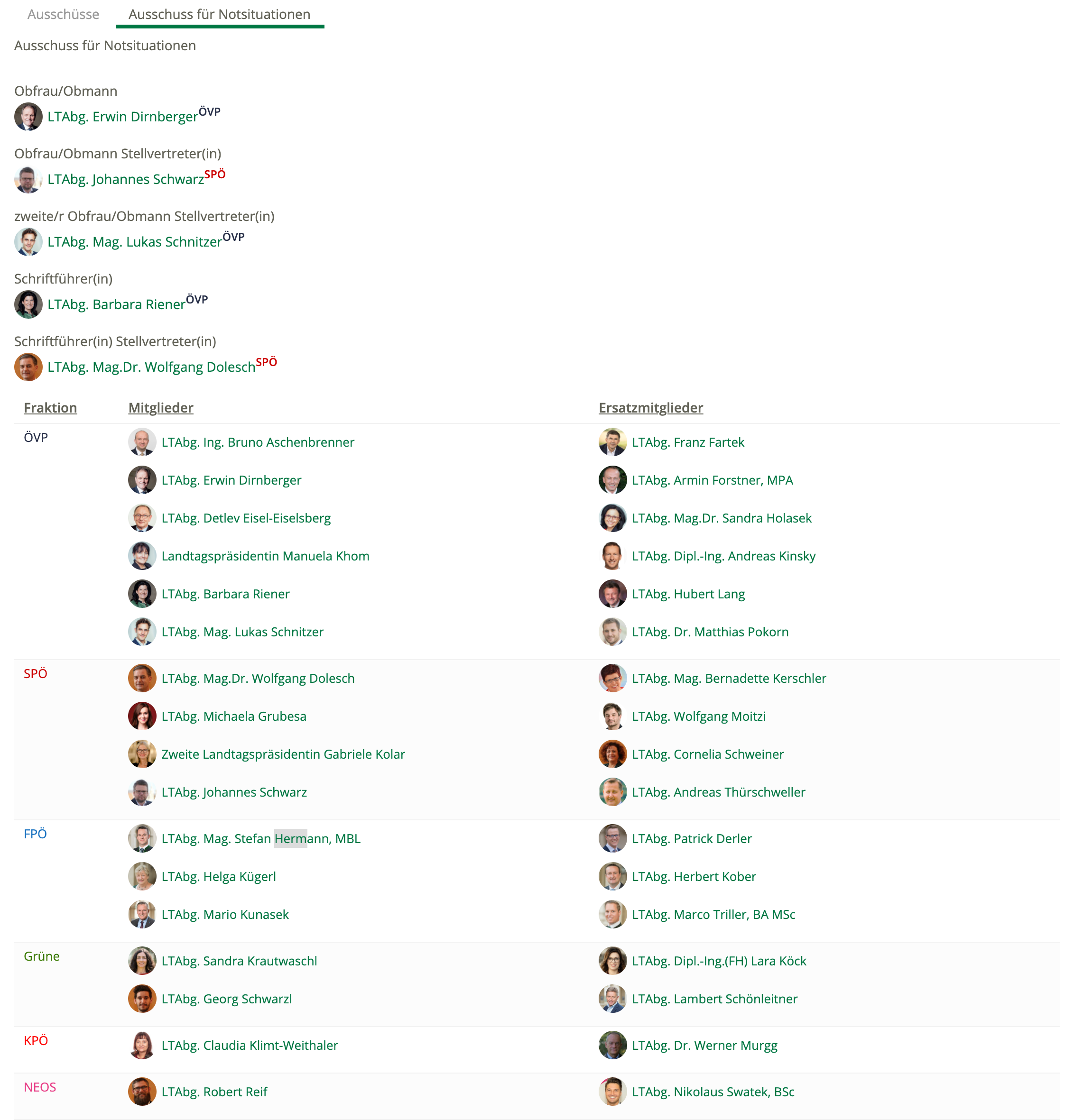Open Mag. Lukas Schnitzer's deputy chair link
This screenshot has height=1120, width=1074.
(x=134, y=242)
